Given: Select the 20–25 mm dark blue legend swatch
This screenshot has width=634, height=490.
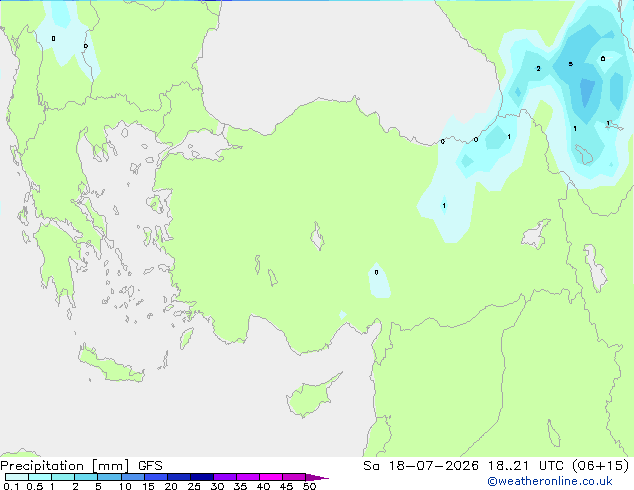Looking at the screenshot, I should (179, 477).
